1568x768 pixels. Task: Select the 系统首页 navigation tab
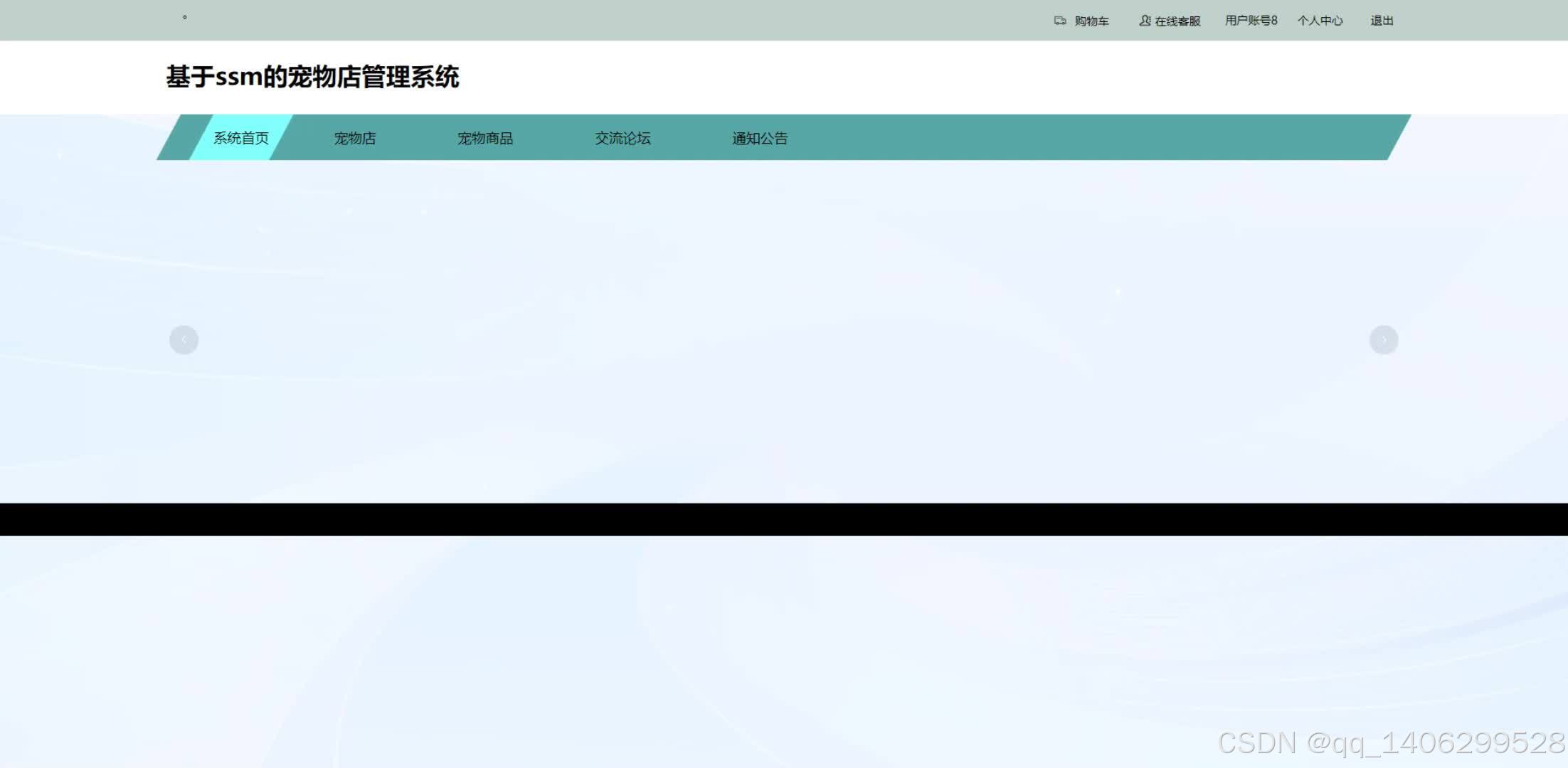(x=241, y=138)
